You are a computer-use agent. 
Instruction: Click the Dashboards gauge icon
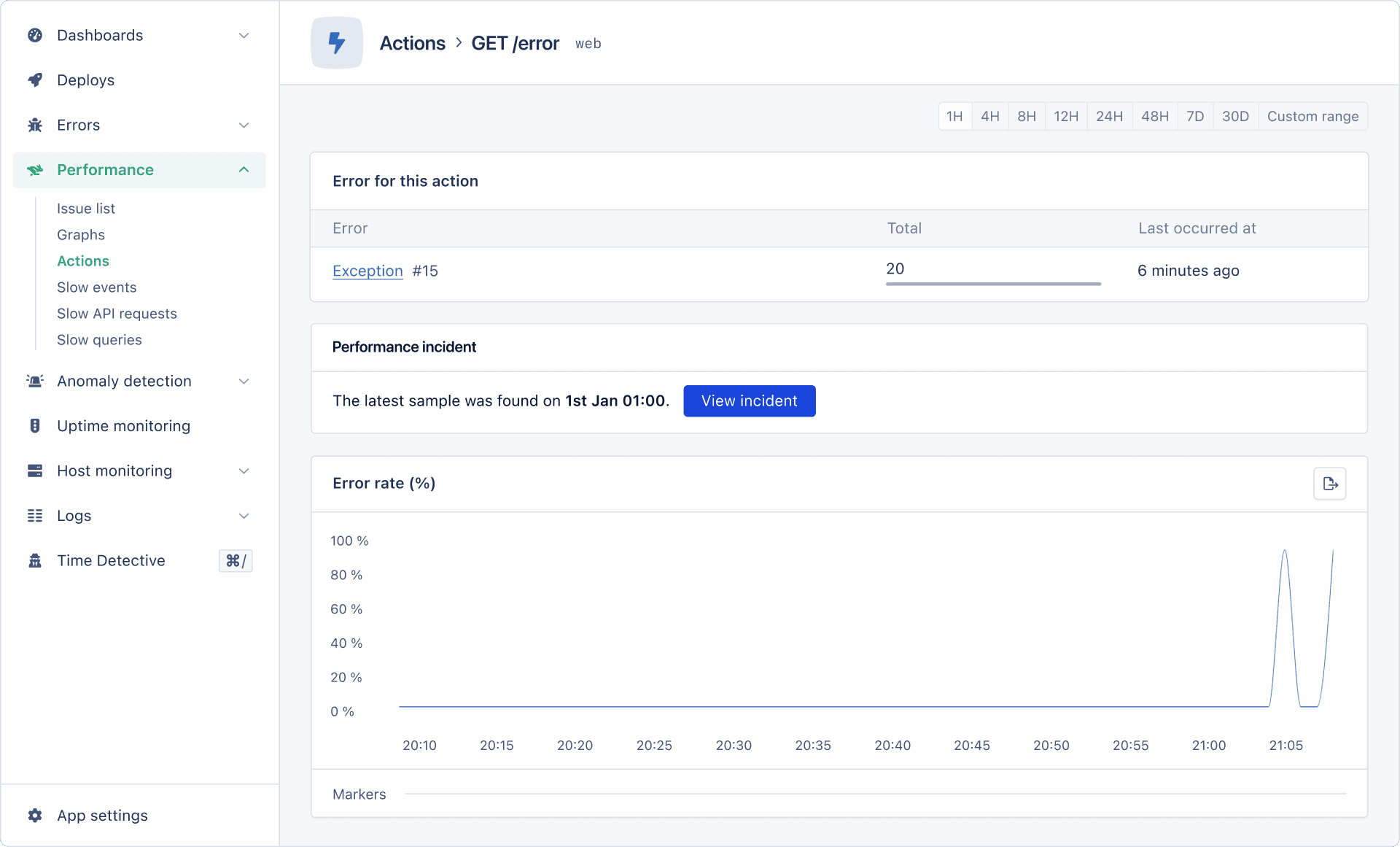pyautogui.click(x=35, y=35)
